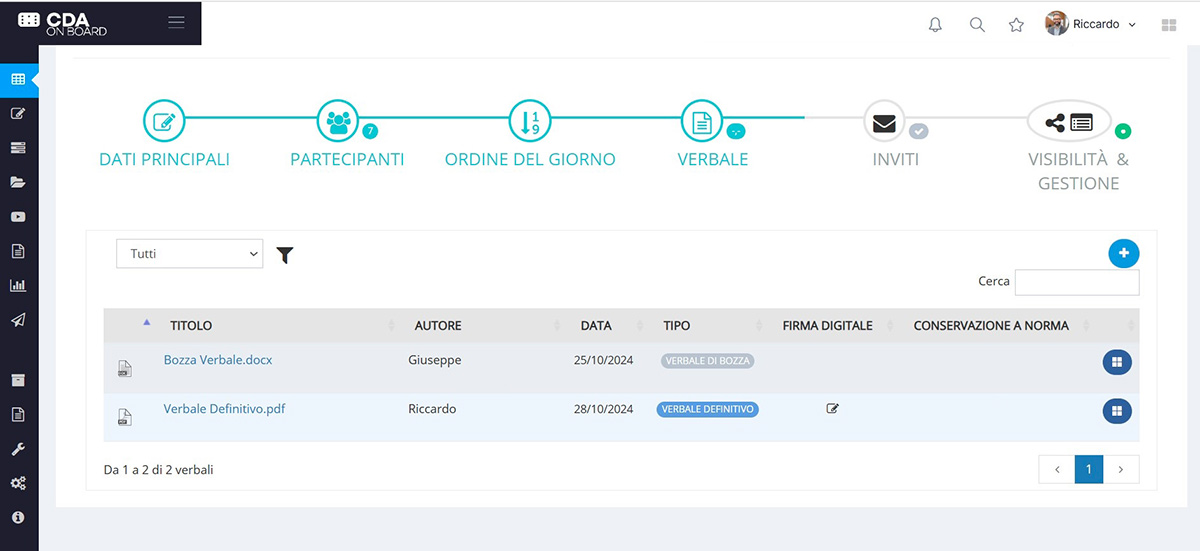Click green status dot near Visibilità
Viewport: 1200px width, 551px height.
click(1123, 131)
